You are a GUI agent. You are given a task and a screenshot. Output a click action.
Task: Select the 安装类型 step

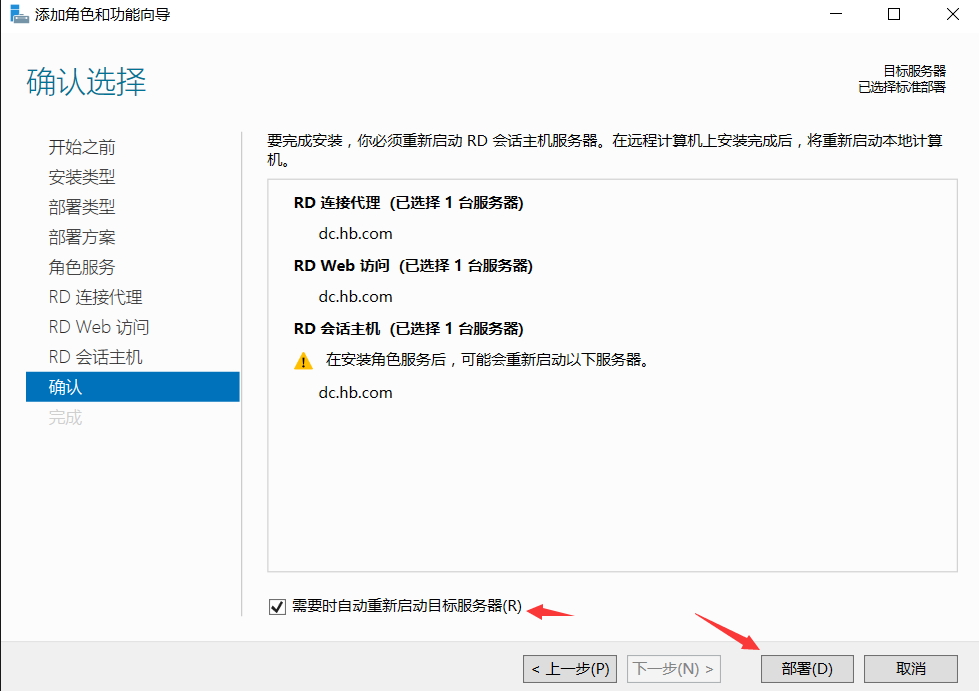(82, 177)
